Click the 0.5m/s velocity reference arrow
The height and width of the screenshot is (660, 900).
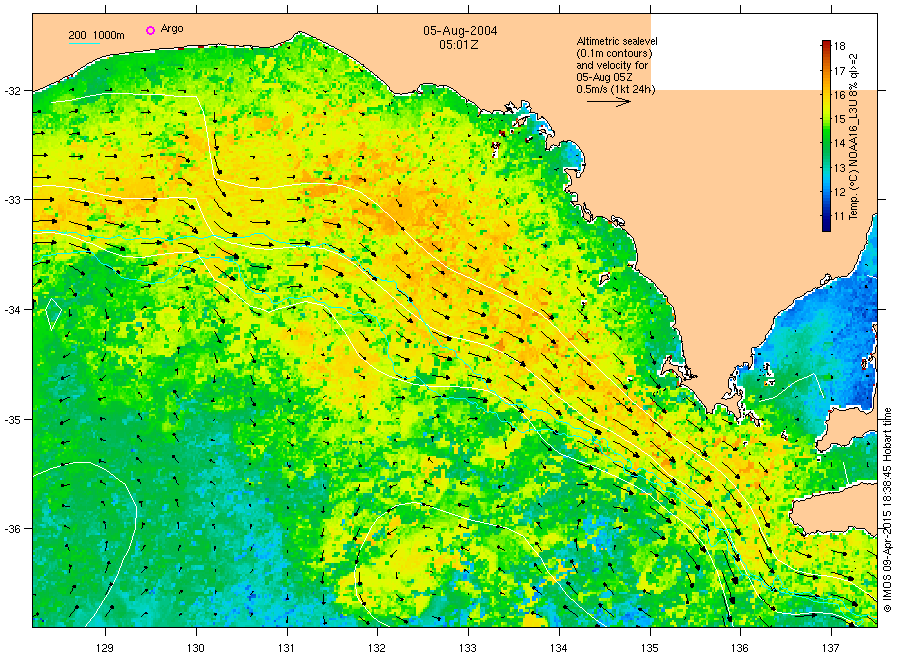click(609, 102)
